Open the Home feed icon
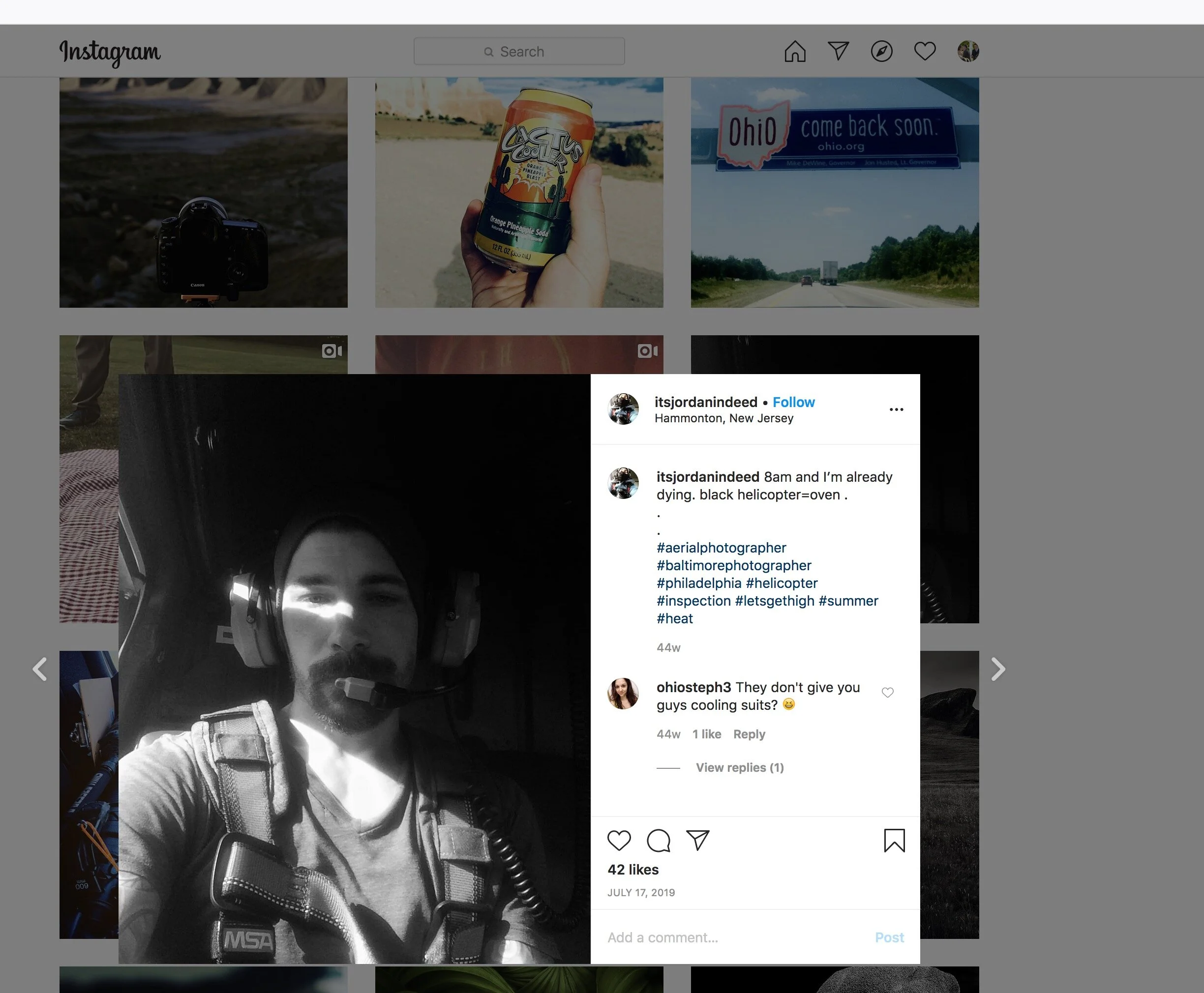Image resolution: width=1204 pixels, height=993 pixels. pyautogui.click(x=795, y=52)
